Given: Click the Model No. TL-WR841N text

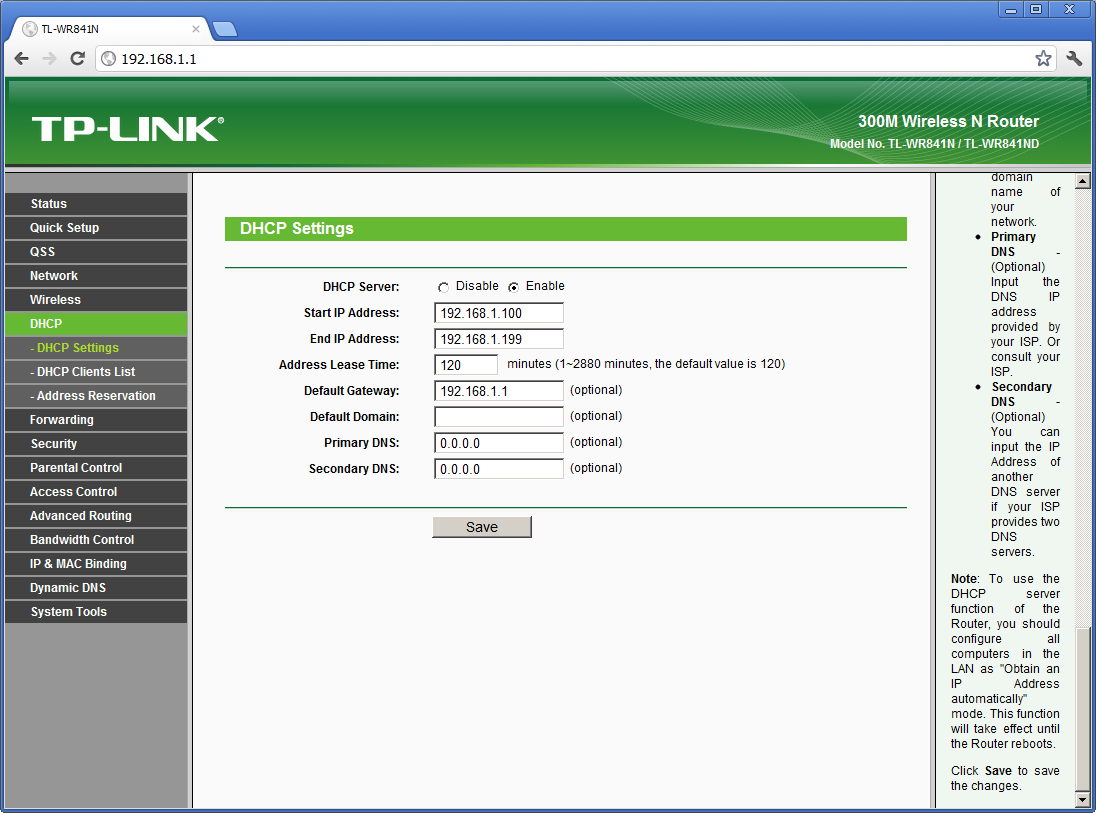Looking at the screenshot, I should click(935, 144).
